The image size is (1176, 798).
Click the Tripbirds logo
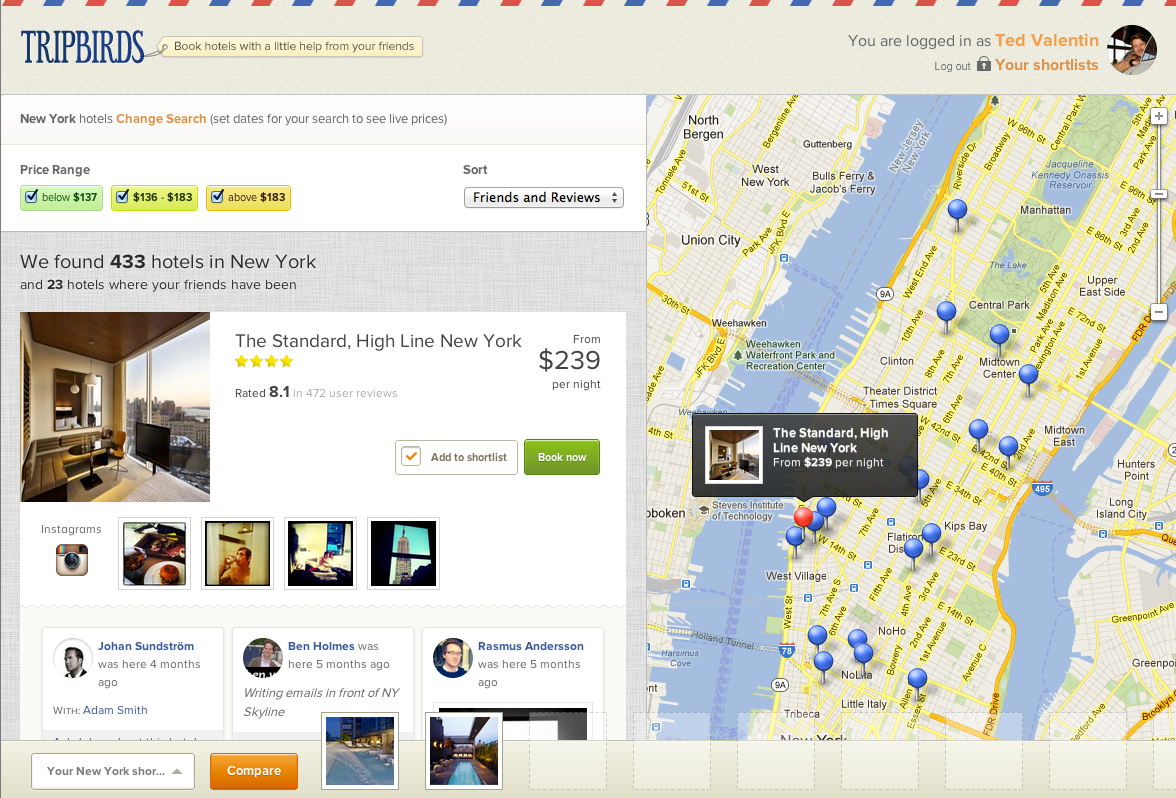pos(82,47)
